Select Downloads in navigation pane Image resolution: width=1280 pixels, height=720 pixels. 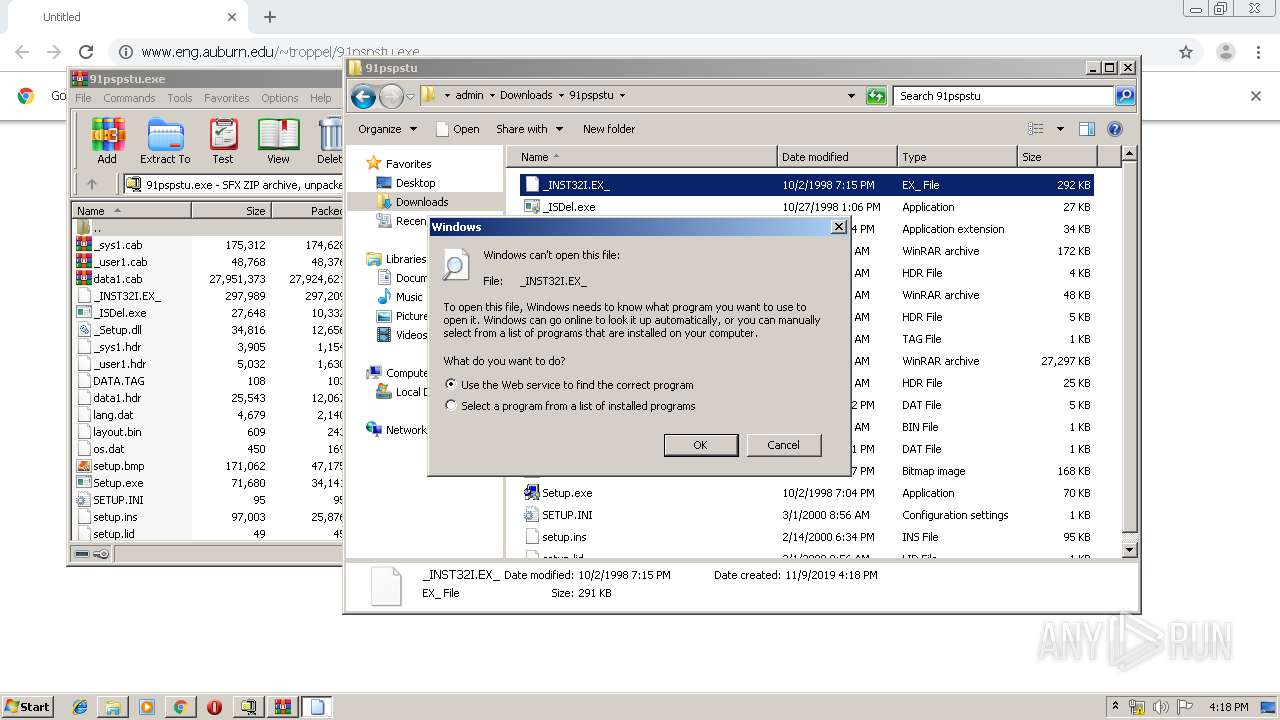421,202
